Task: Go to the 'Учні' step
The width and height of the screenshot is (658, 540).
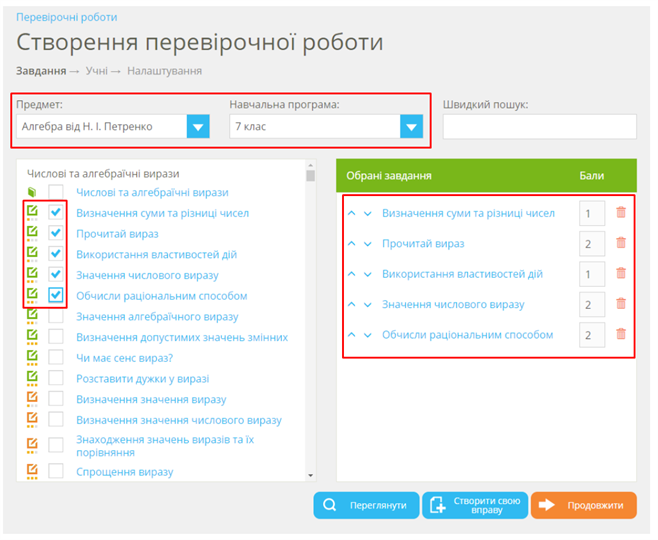Action: tap(96, 71)
